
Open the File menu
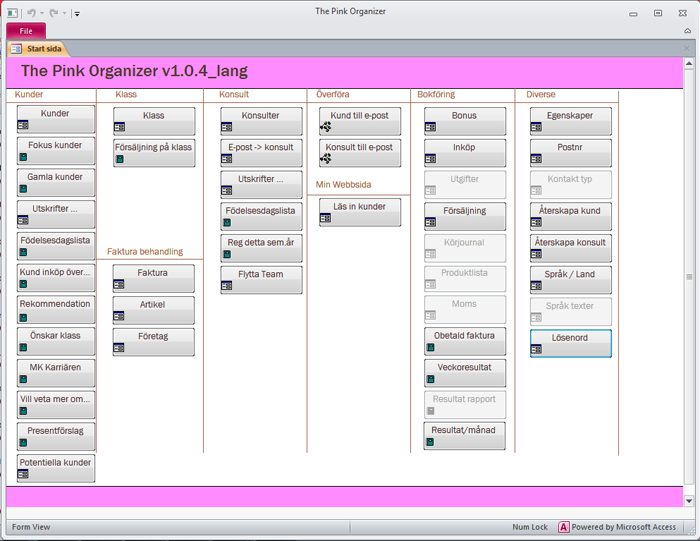point(26,31)
